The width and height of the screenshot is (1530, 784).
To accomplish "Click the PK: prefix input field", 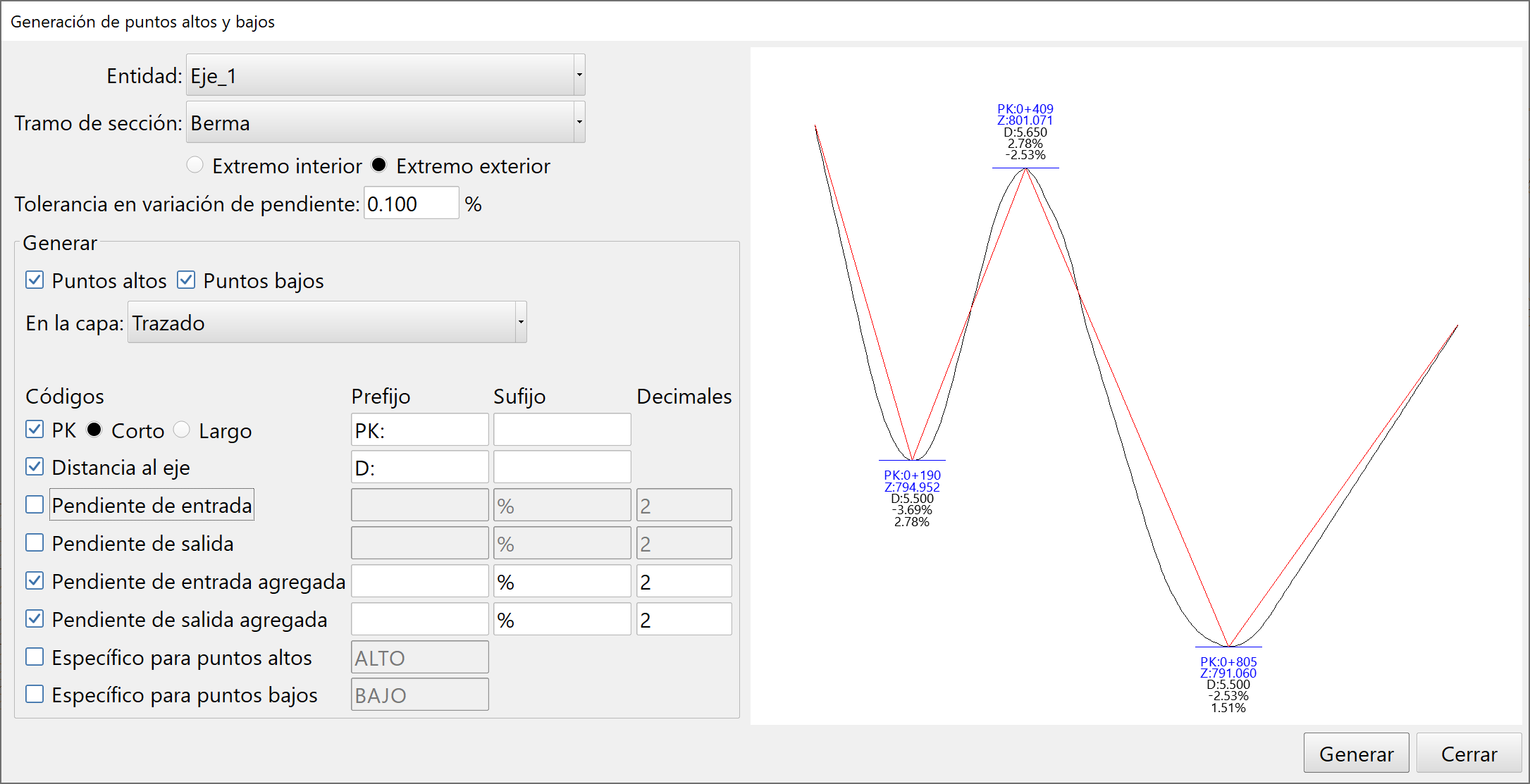I will click(x=419, y=430).
